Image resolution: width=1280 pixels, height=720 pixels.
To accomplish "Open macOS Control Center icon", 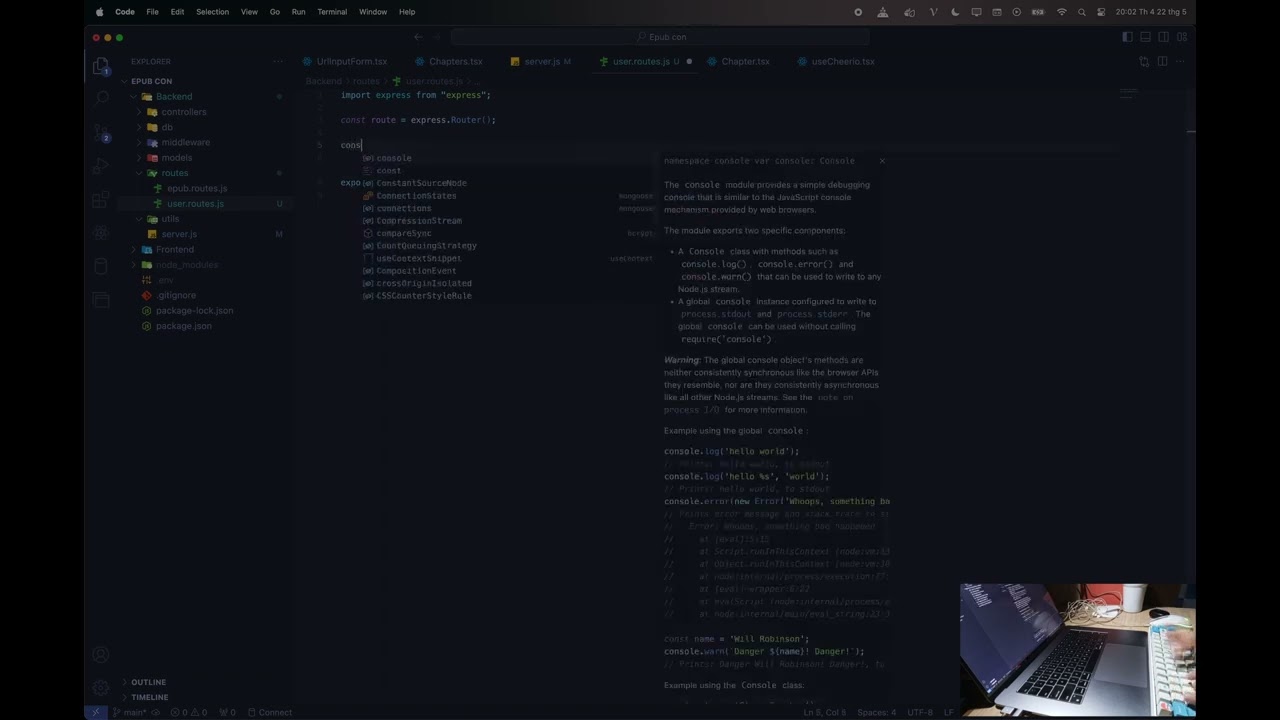I will pos(1101,12).
